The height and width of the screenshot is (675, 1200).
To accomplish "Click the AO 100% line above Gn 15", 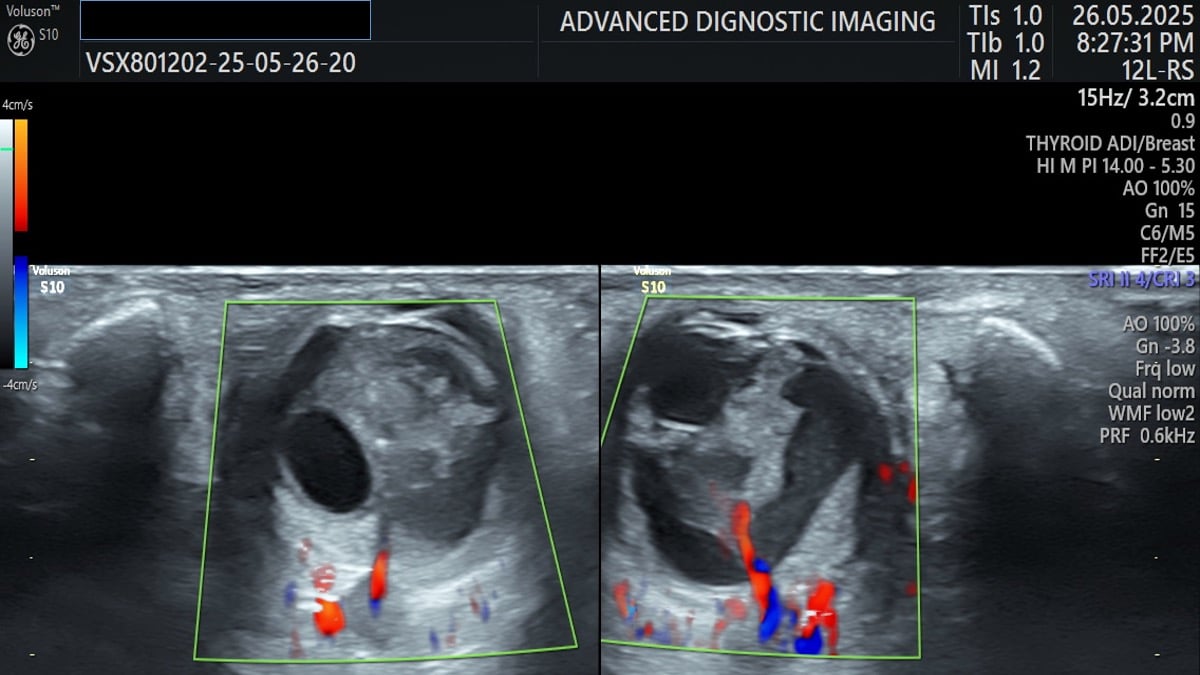I will point(1158,188).
